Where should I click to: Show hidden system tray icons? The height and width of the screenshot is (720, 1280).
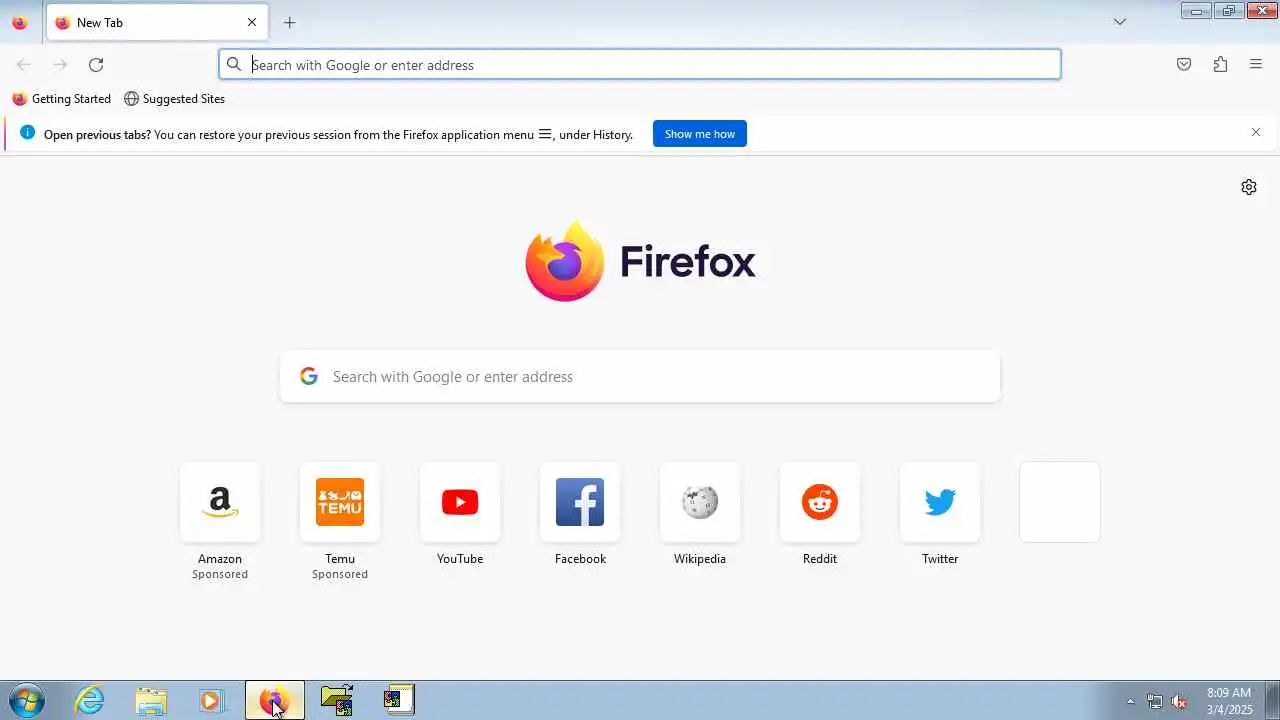click(1131, 701)
